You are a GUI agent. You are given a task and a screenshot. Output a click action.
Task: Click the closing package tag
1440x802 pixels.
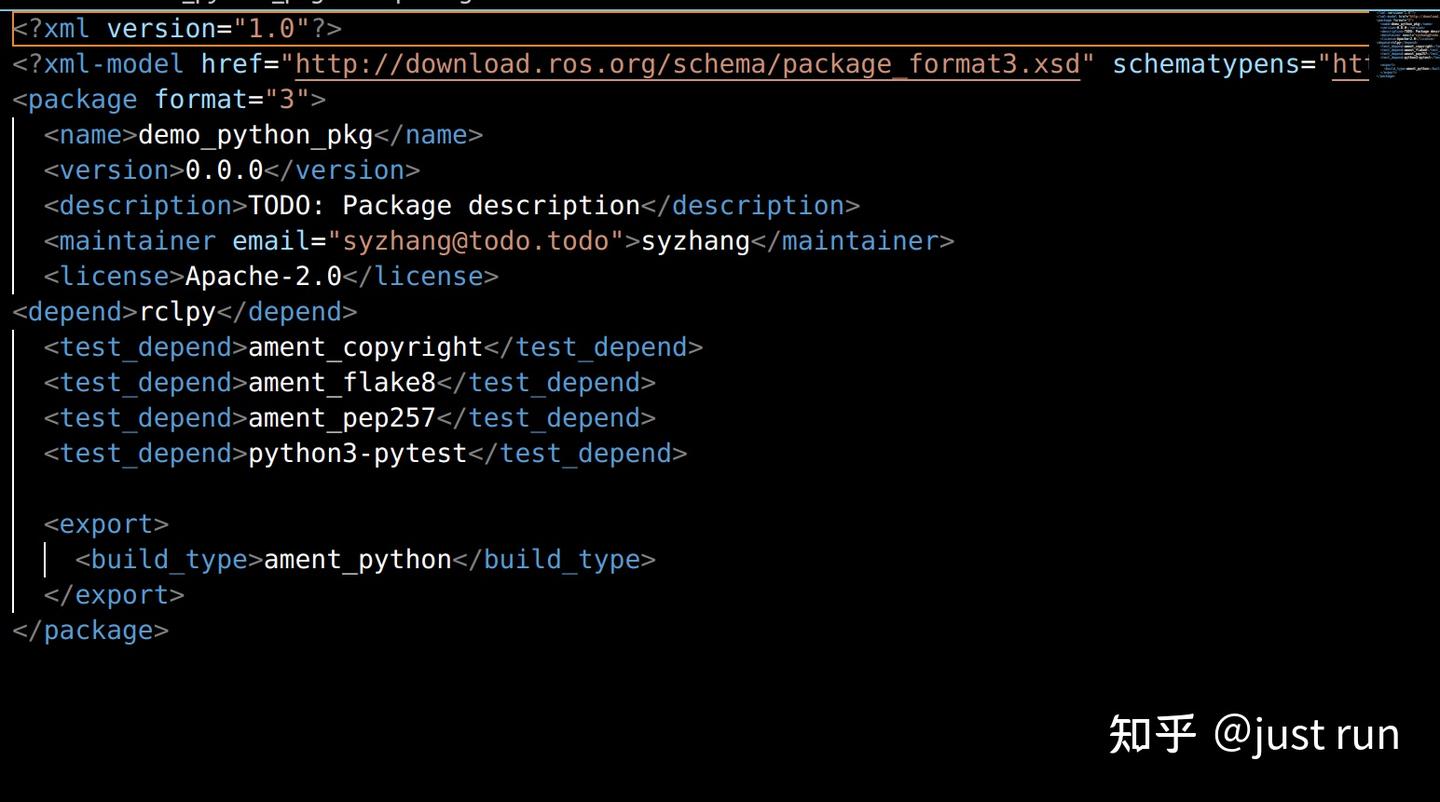(x=90, y=631)
